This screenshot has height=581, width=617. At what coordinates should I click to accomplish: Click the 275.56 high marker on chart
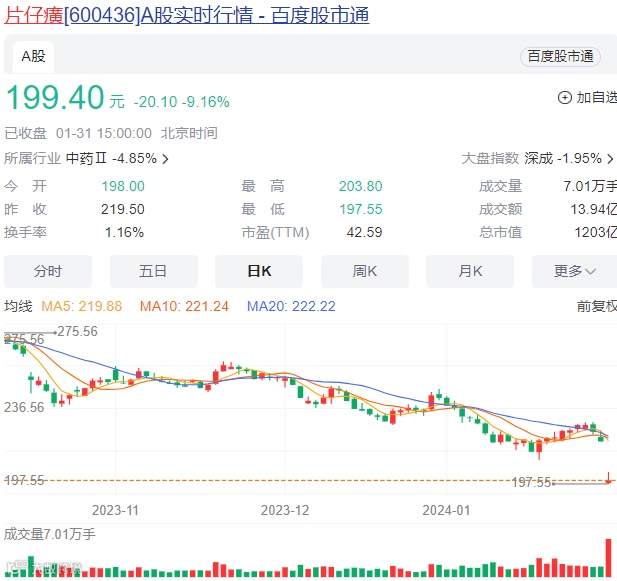(x=78, y=332)
